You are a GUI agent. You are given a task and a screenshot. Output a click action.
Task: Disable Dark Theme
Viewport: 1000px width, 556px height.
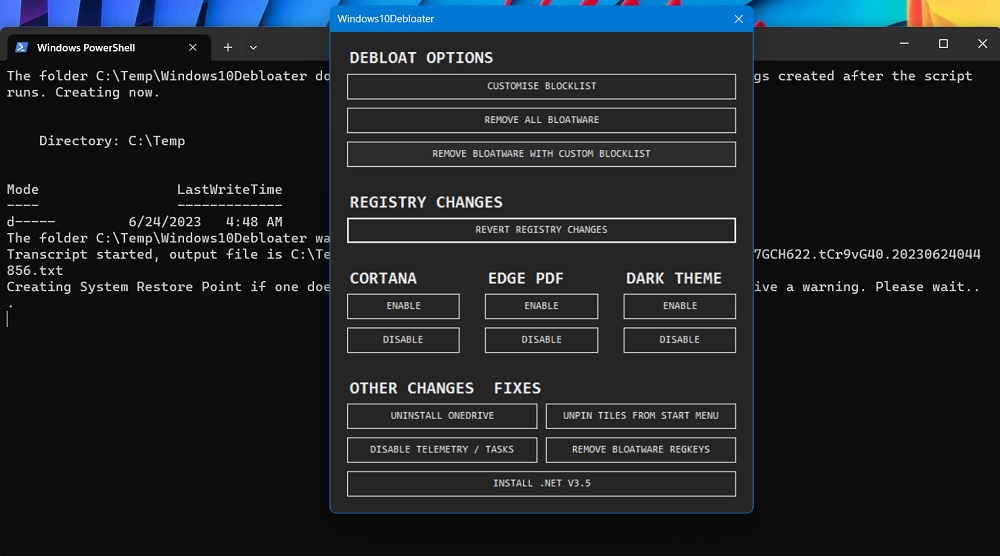click(679, 340)
